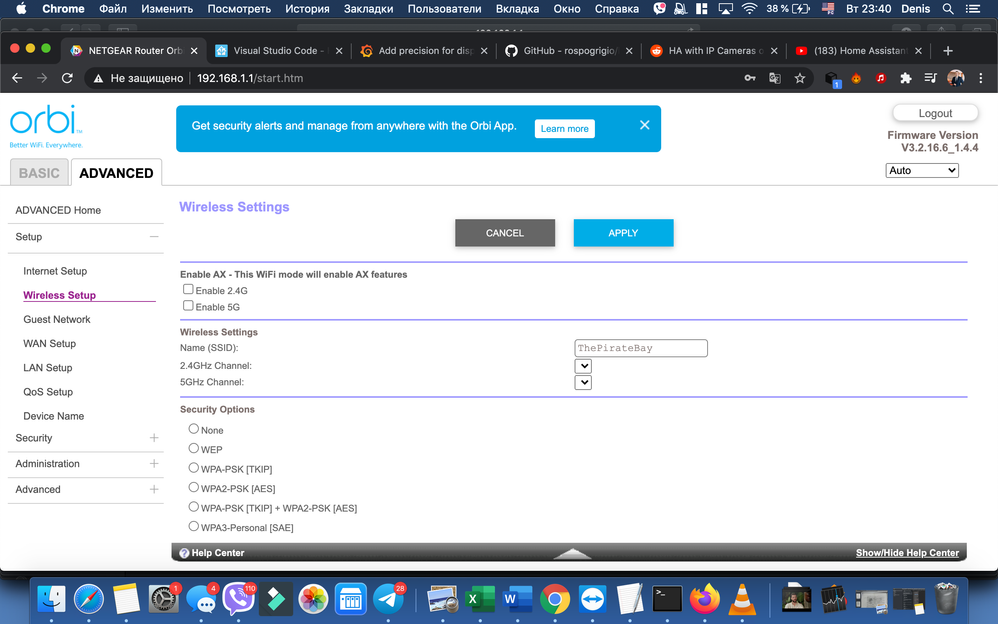Expand the Security section in sidebar
The image size is (998, 624).
[154, 438]
